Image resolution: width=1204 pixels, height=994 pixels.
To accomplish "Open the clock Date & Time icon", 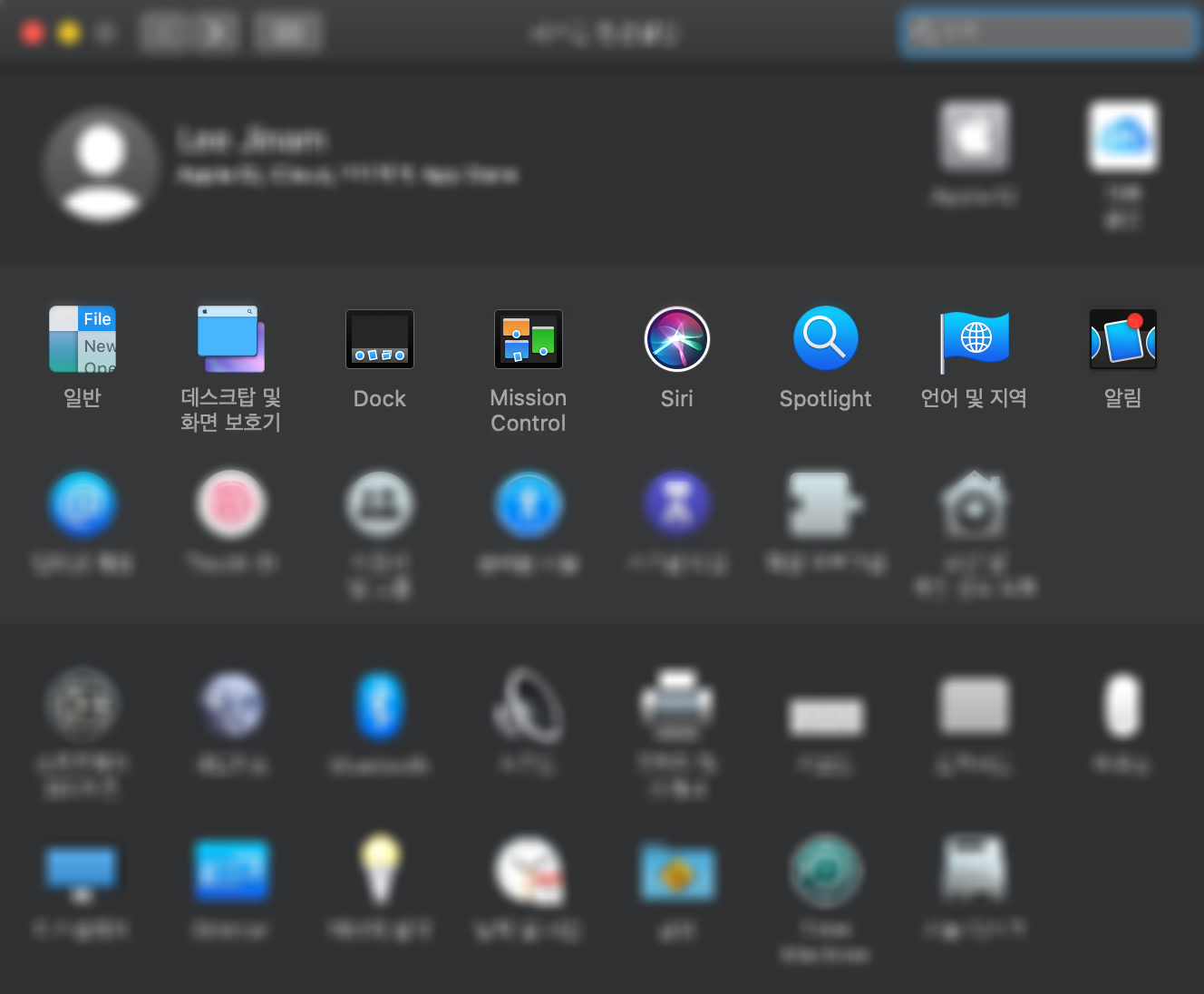I will tap(529, 871).
